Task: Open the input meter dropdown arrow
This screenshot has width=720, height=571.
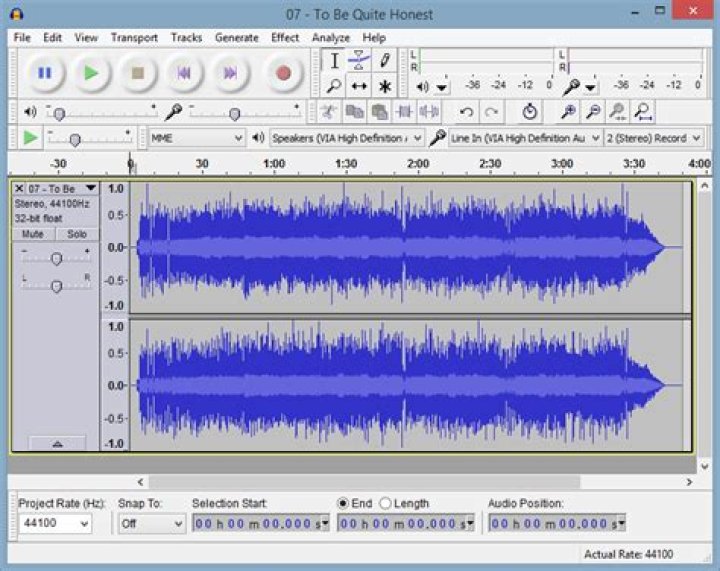Action: 591,87
